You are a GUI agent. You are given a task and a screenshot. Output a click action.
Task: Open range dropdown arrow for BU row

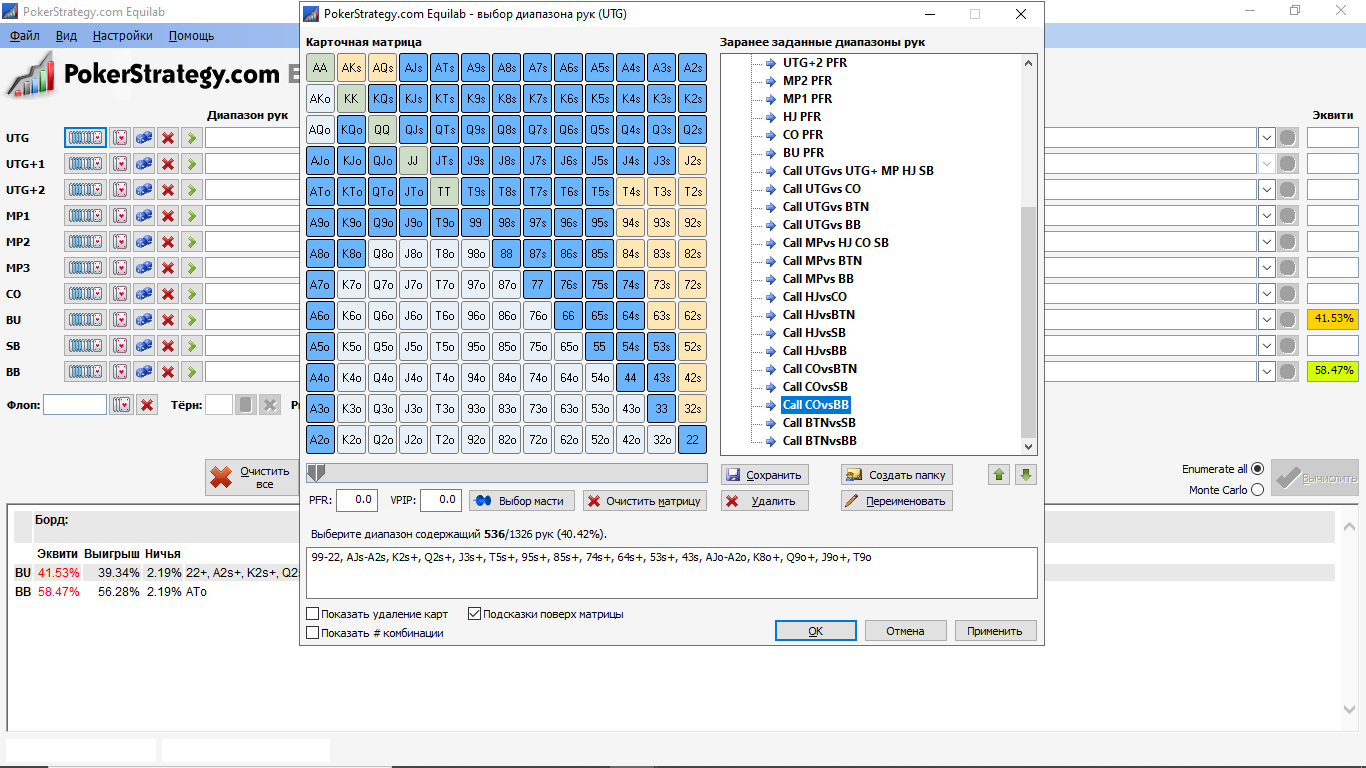[x=1266, y=319]
